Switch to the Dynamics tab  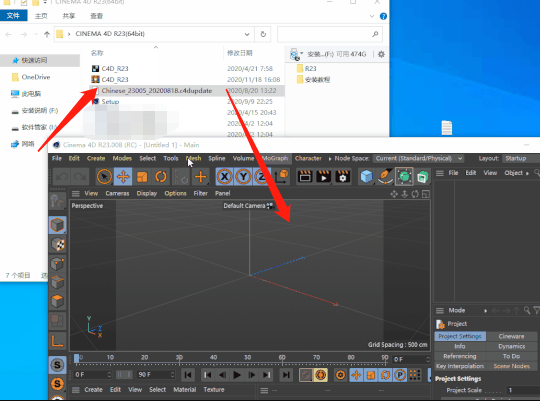[x=511, y=346]
